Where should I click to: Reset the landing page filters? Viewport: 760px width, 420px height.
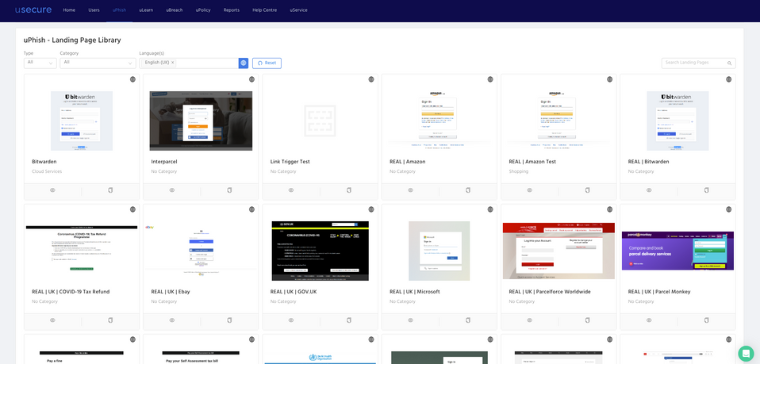(x=267, y=63)
